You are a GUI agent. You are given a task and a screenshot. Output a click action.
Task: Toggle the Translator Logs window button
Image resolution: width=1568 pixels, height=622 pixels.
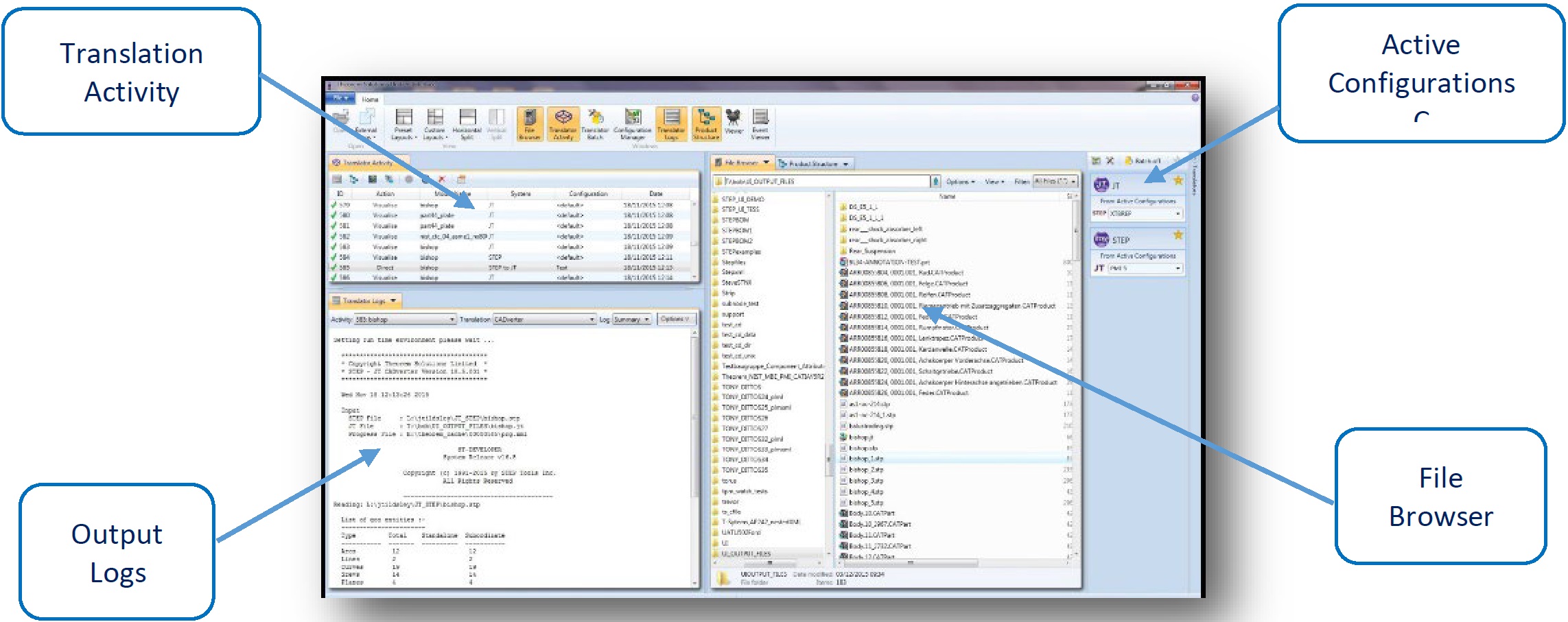[671, 124]
